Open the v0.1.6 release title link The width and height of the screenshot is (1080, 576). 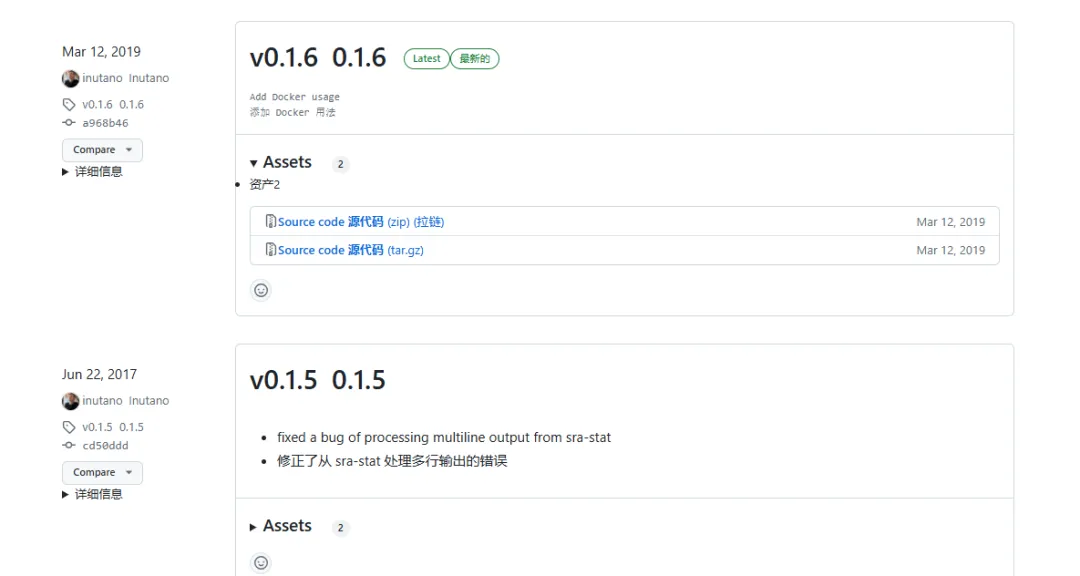tap(318, 57)
